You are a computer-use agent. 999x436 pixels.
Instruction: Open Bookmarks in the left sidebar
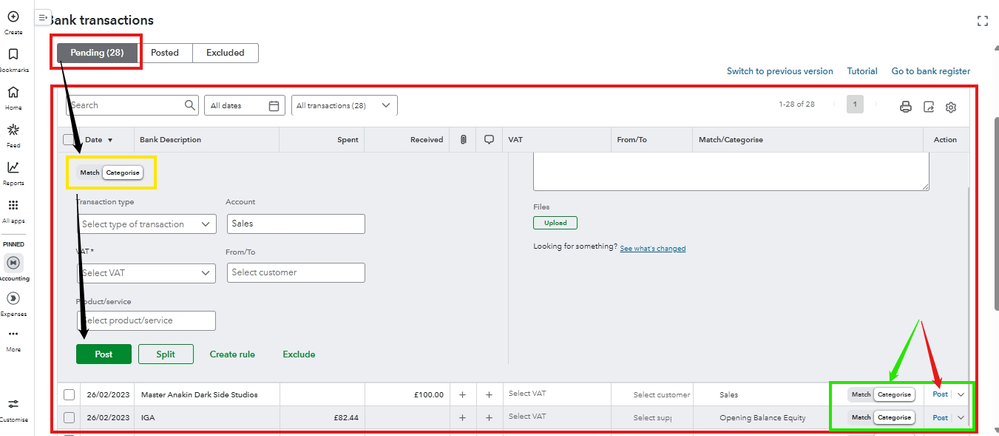click(x=13, y=54)
